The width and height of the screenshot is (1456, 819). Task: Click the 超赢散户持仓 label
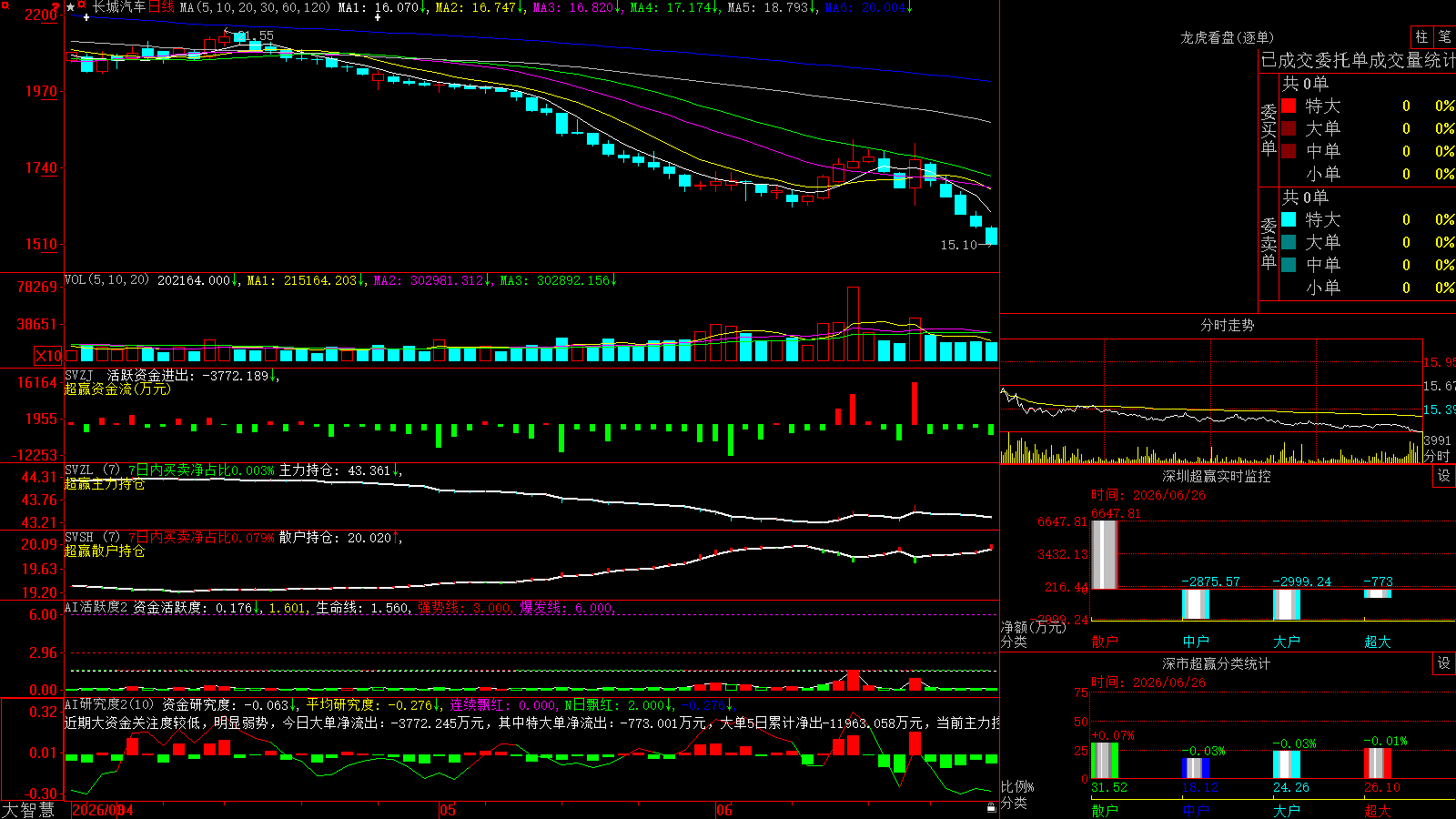tap(105, 551)
